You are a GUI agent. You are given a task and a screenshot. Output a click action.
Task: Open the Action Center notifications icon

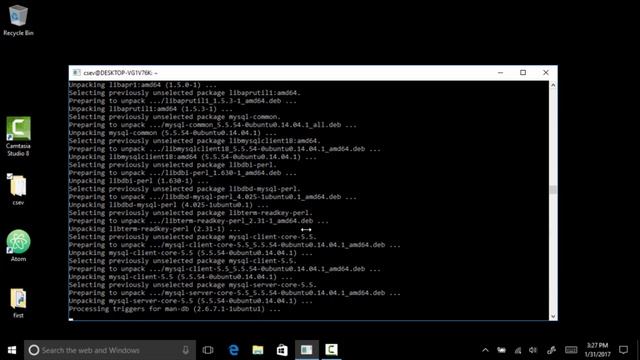[x=623, y=350]
